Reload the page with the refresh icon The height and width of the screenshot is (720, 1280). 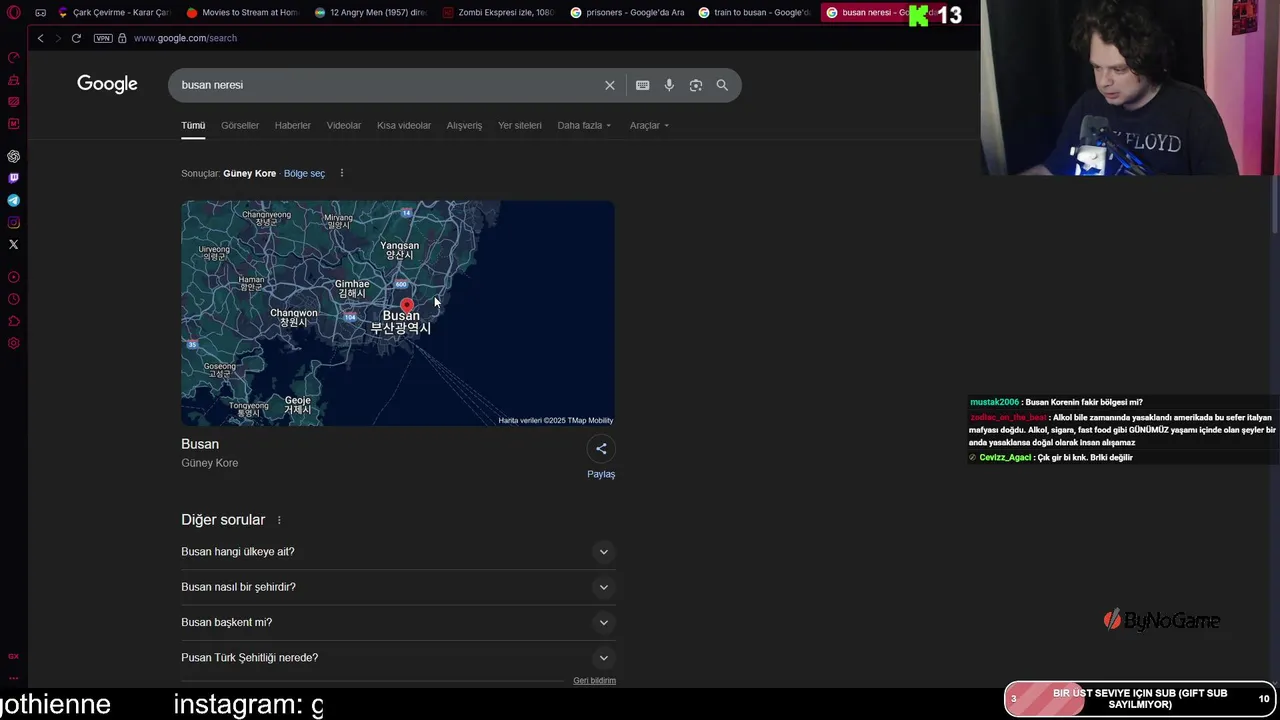point(76,38)
